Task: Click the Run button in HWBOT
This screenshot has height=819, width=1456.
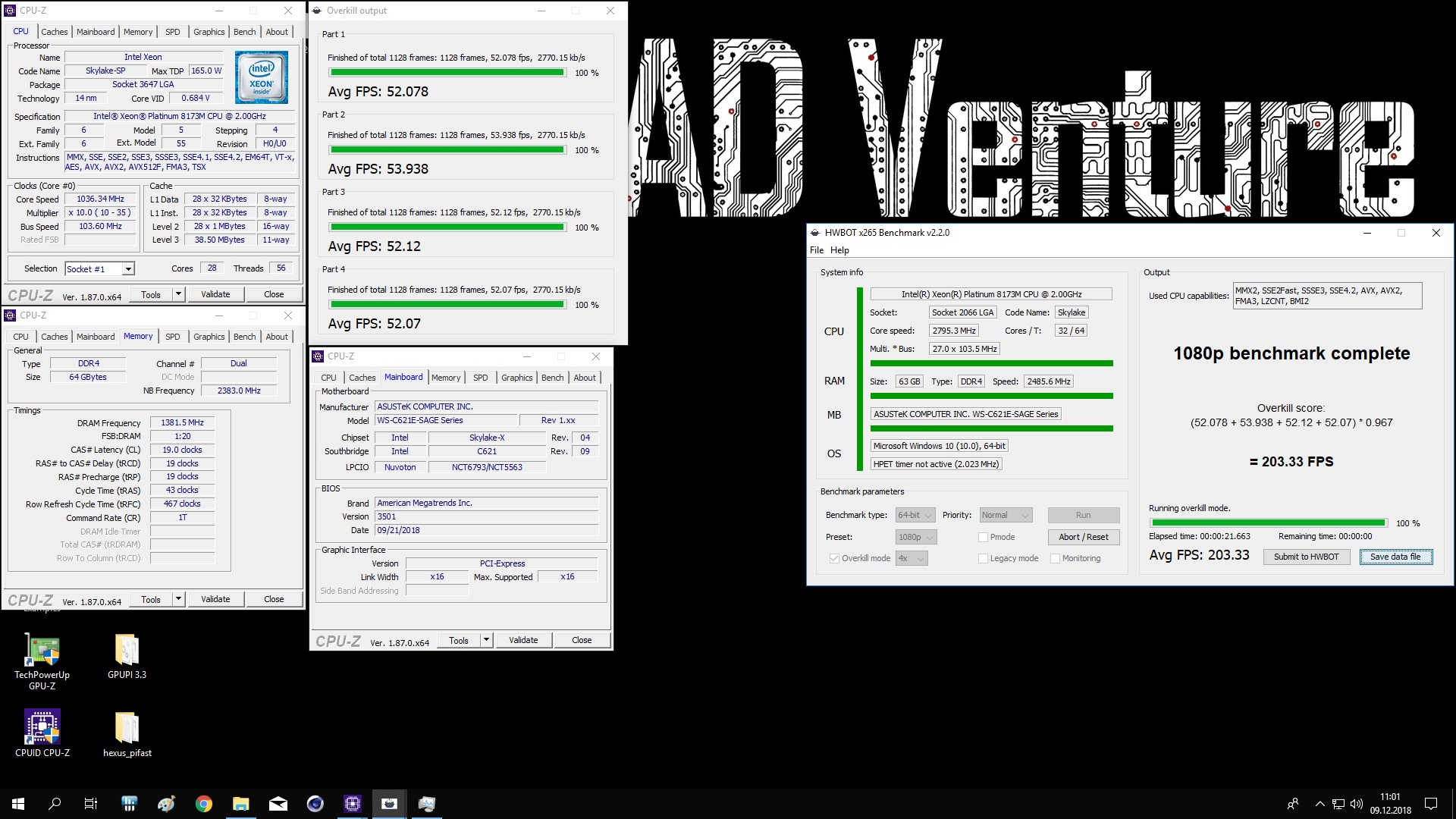Action: pos(1083,516)
